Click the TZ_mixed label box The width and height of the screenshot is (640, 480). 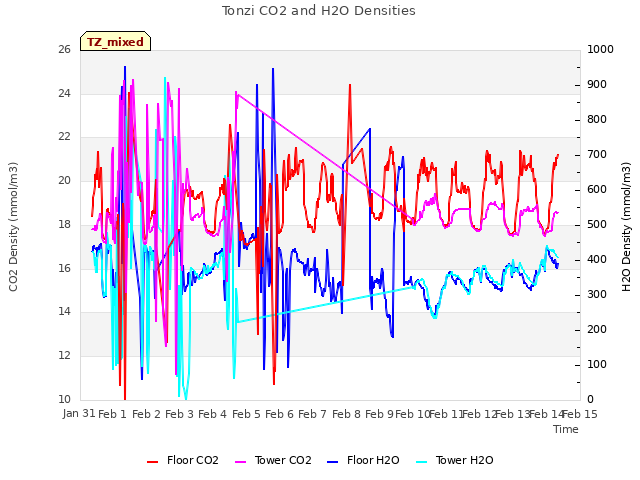click(116, 41)
